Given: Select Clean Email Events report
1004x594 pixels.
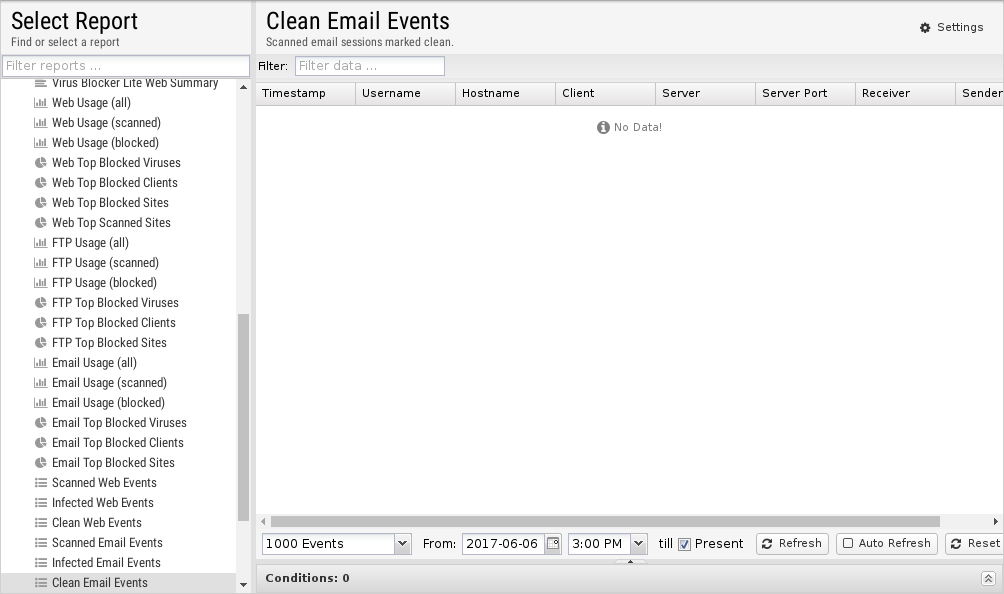Looking at the screenshot, I should 118,582.
